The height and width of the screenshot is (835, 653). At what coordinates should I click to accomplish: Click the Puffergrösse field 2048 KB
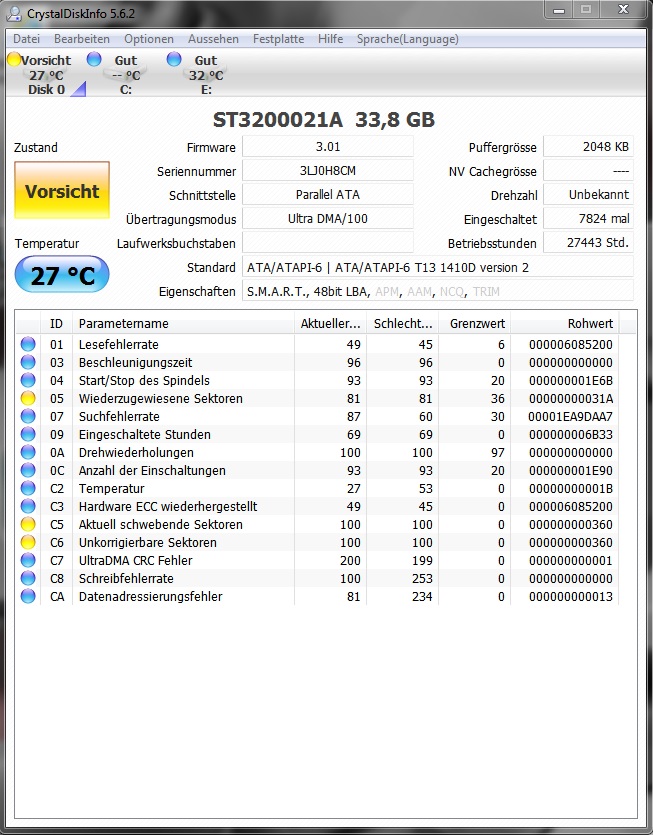tap(588, 146)
